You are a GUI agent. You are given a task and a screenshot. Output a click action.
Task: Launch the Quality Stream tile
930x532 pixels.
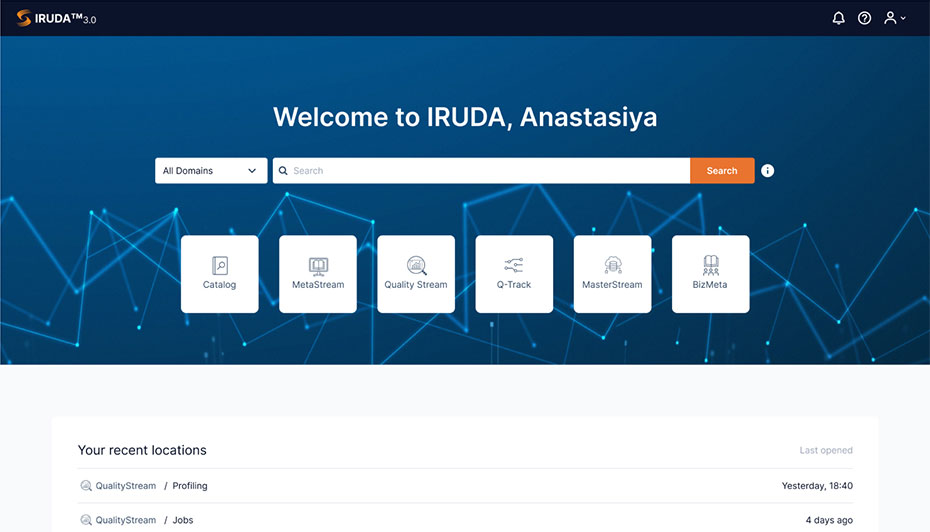416,274
